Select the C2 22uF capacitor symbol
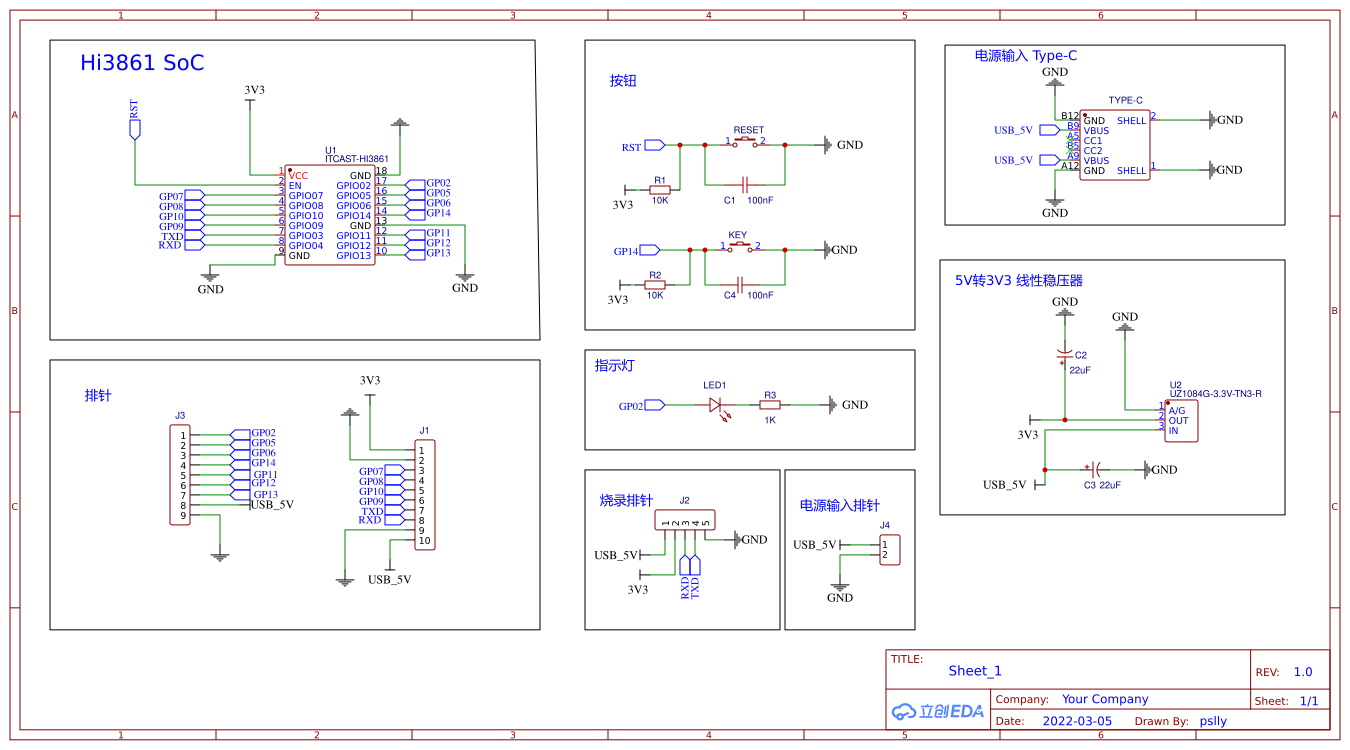Image resolution: width=1350 pixels, height=750 pixels. click(1065, 356)
